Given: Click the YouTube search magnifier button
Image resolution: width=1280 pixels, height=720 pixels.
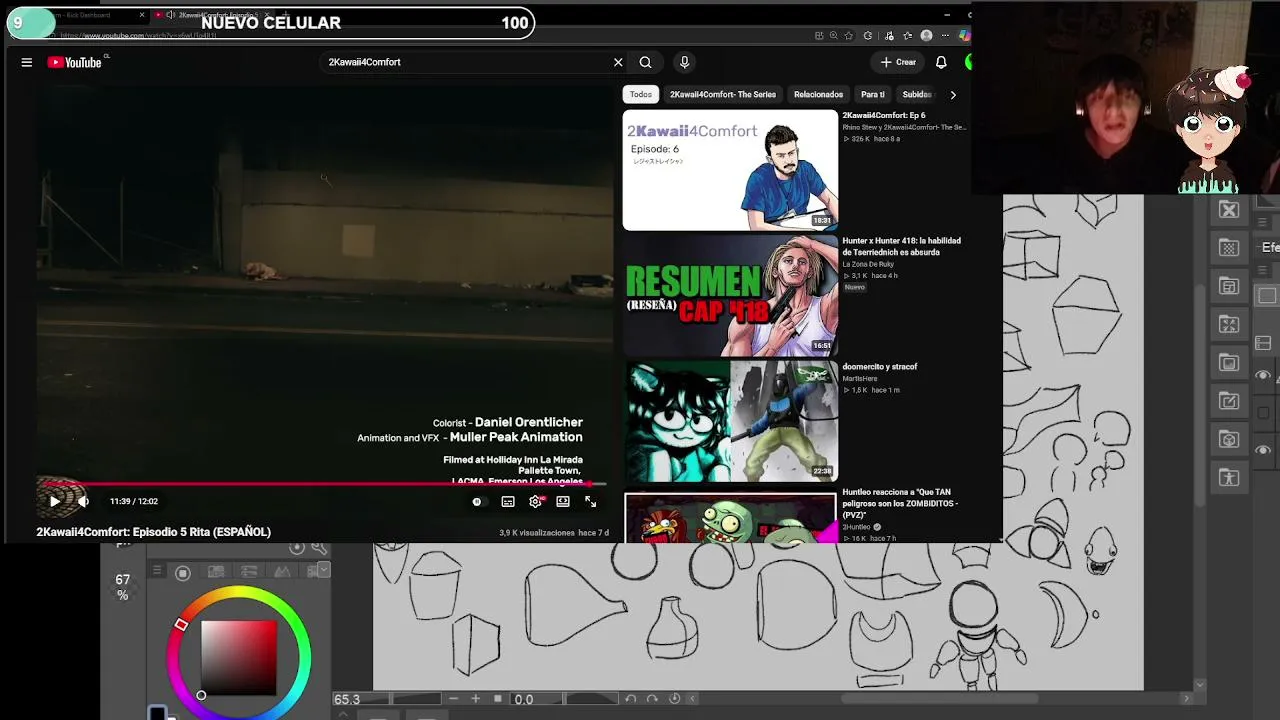Looking at the screenshot, I should click(x=645, y=62).
